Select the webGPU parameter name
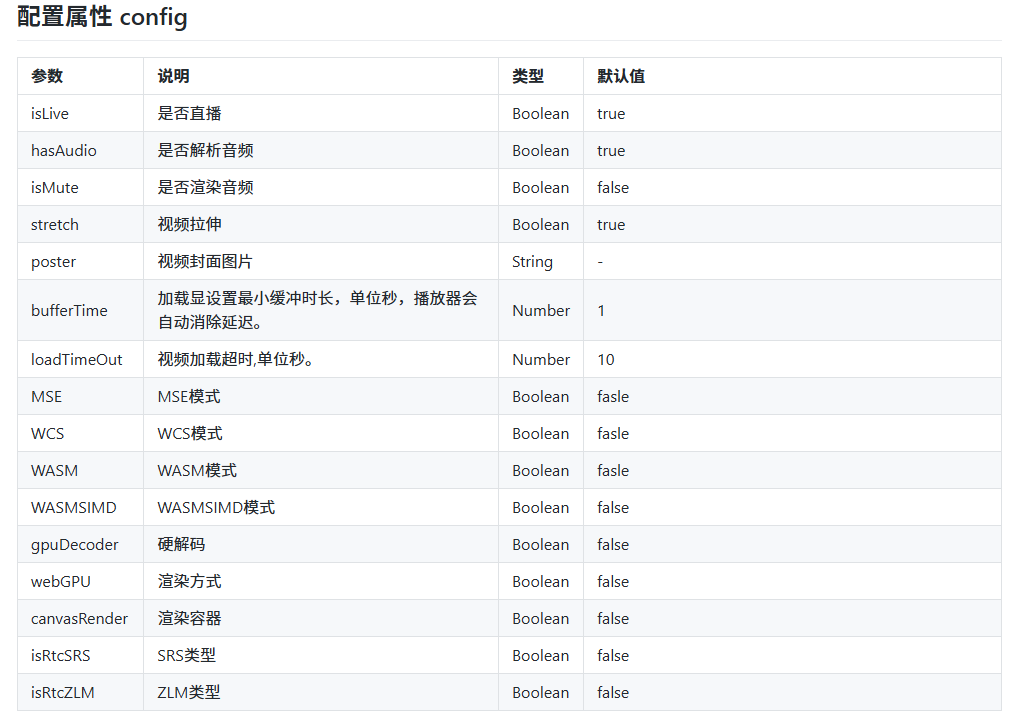This screenshot has width=1012, height=714. tap(57, 581)
